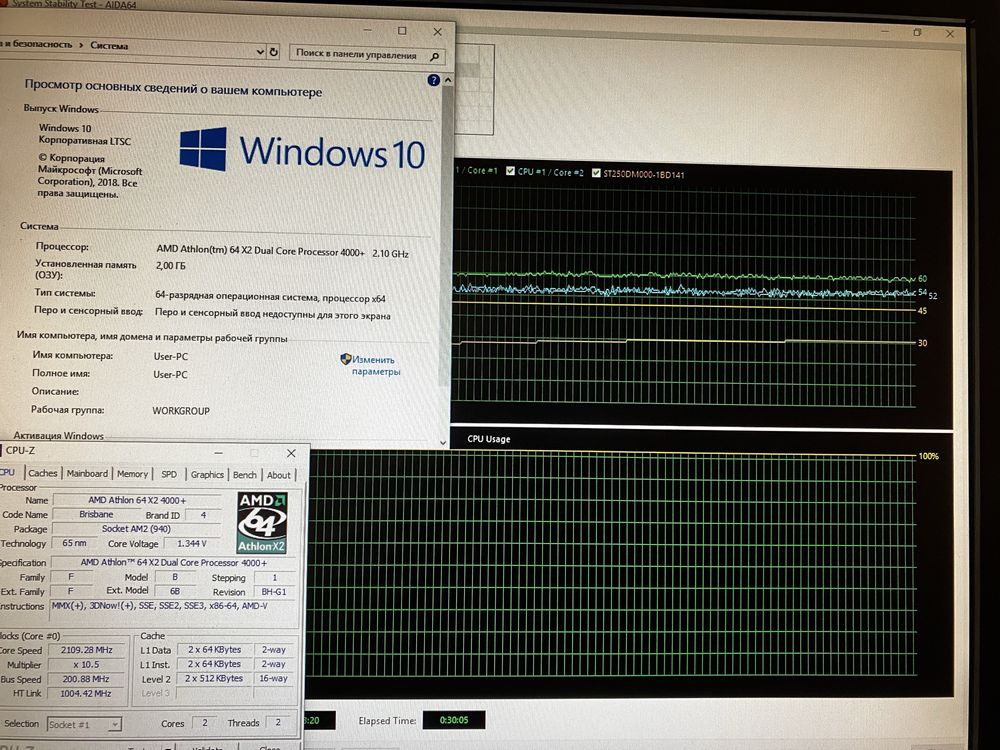
Task: Open the About tab in CPU-Z
Action: [279, 475]
